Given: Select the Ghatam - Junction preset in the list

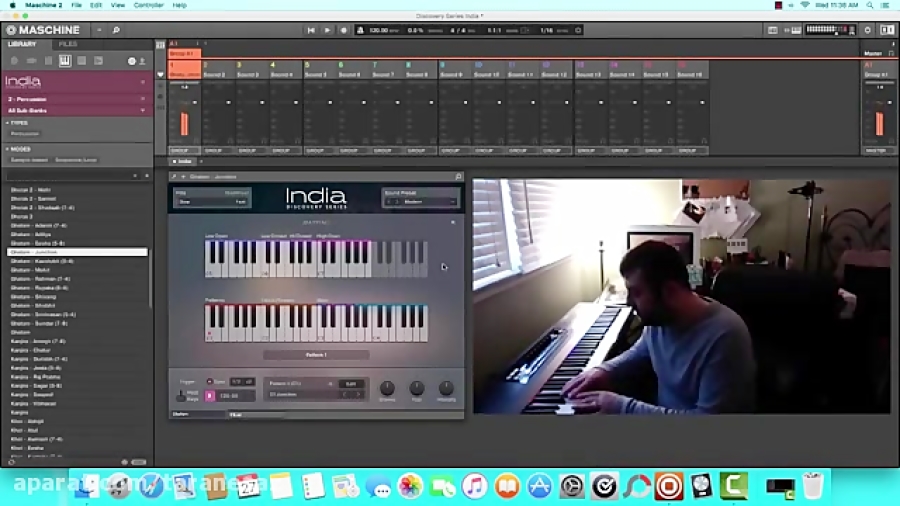Looking at the screenshot, I should pyautogui.click(x=77, y=252).
